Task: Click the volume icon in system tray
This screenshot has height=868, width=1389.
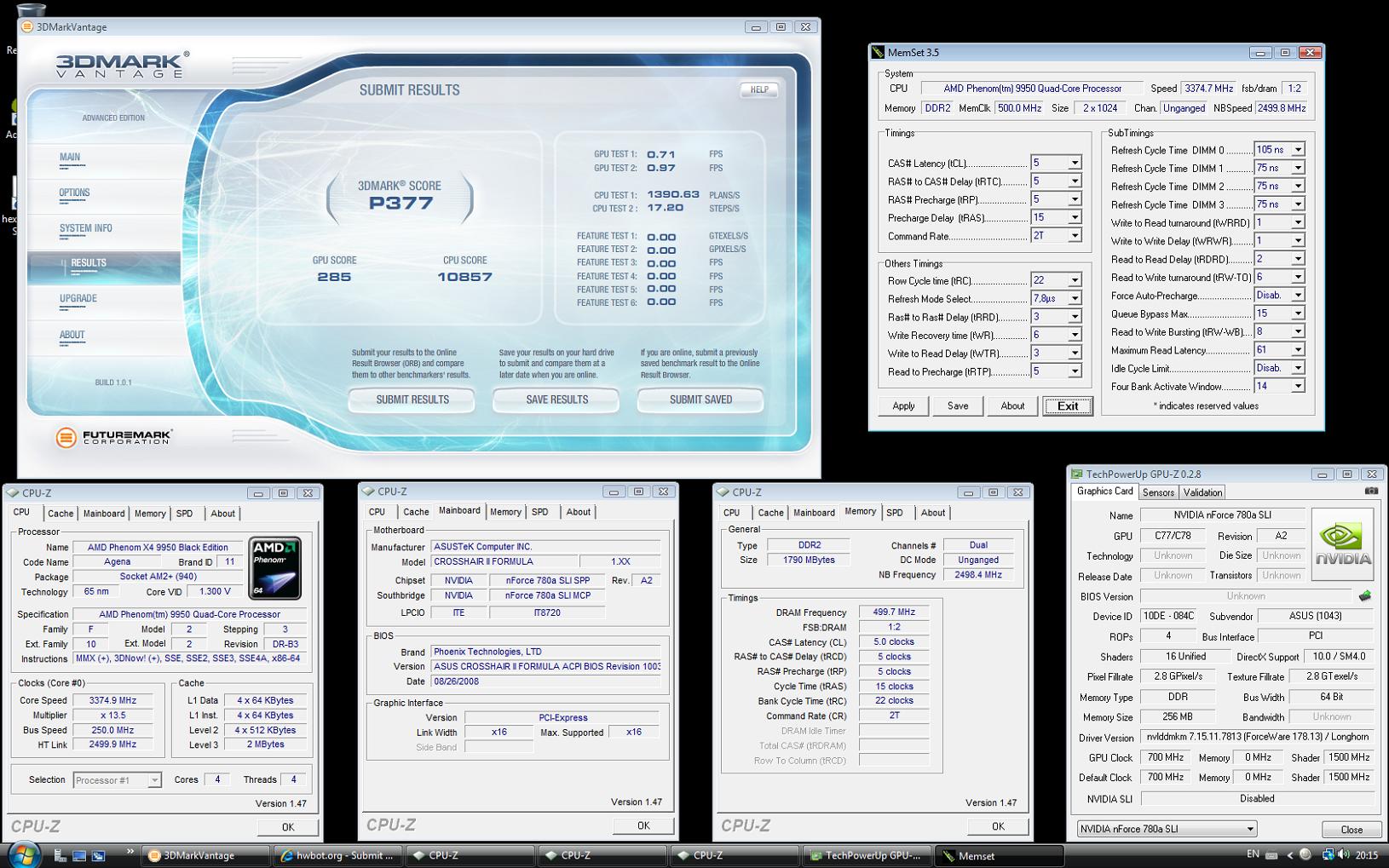Action: click(x=1343, y=854)
